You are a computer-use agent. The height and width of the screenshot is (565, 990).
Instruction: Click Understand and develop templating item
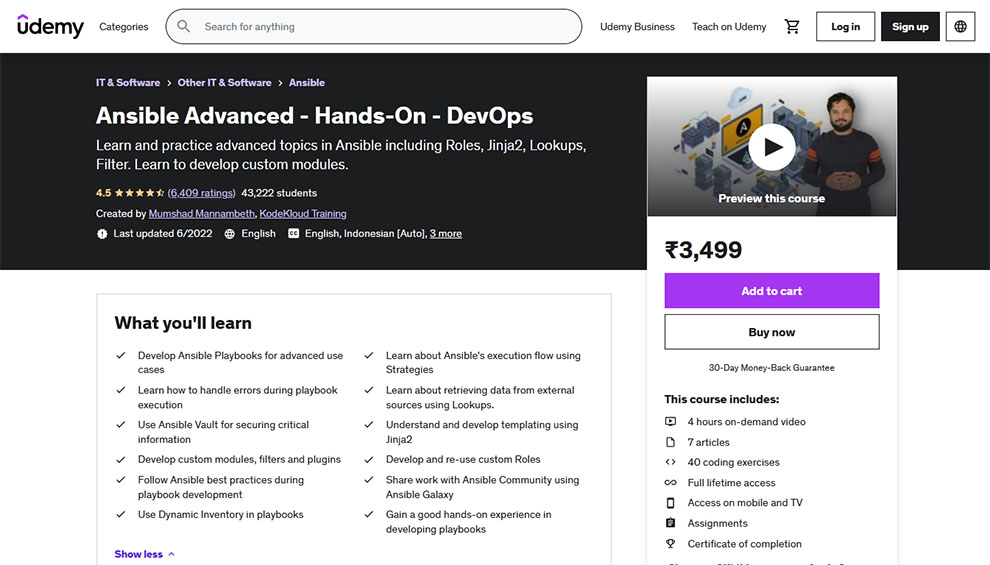(x=482, y=432)
